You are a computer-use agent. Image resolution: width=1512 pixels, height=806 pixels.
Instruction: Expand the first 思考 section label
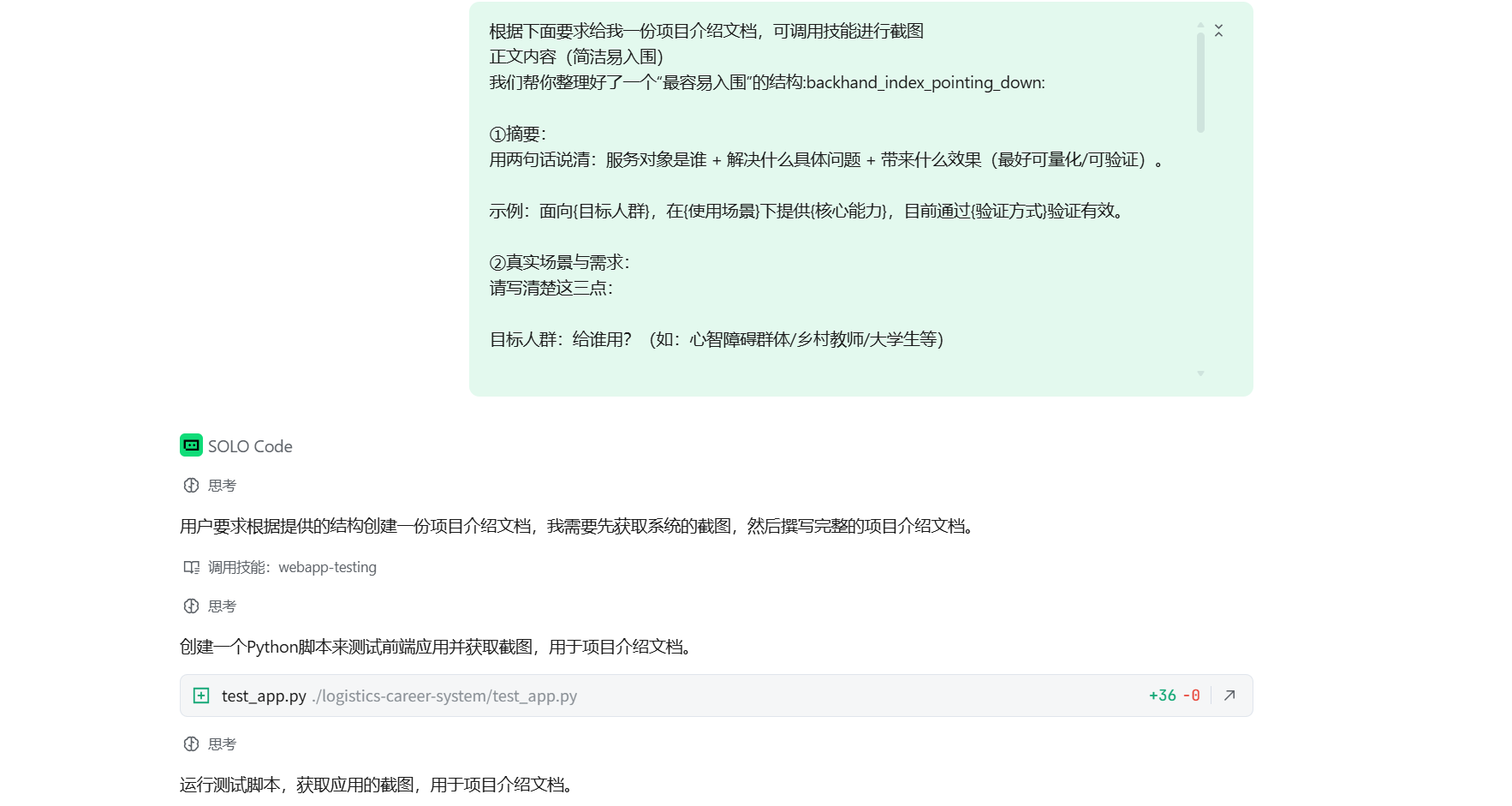pos(222,486)
